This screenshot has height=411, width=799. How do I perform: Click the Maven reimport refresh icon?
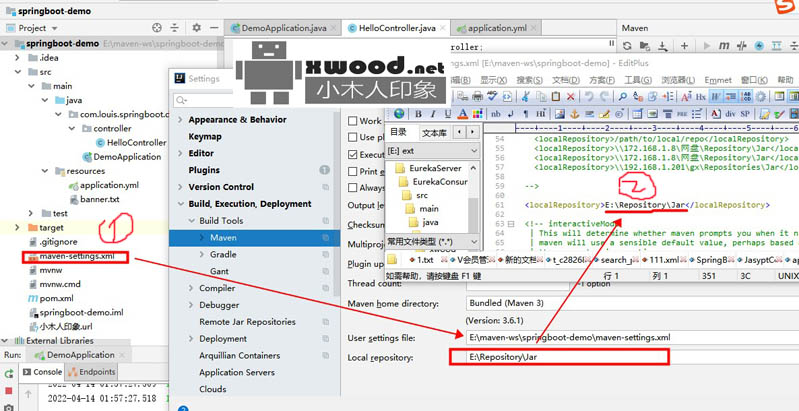point(627,46)
